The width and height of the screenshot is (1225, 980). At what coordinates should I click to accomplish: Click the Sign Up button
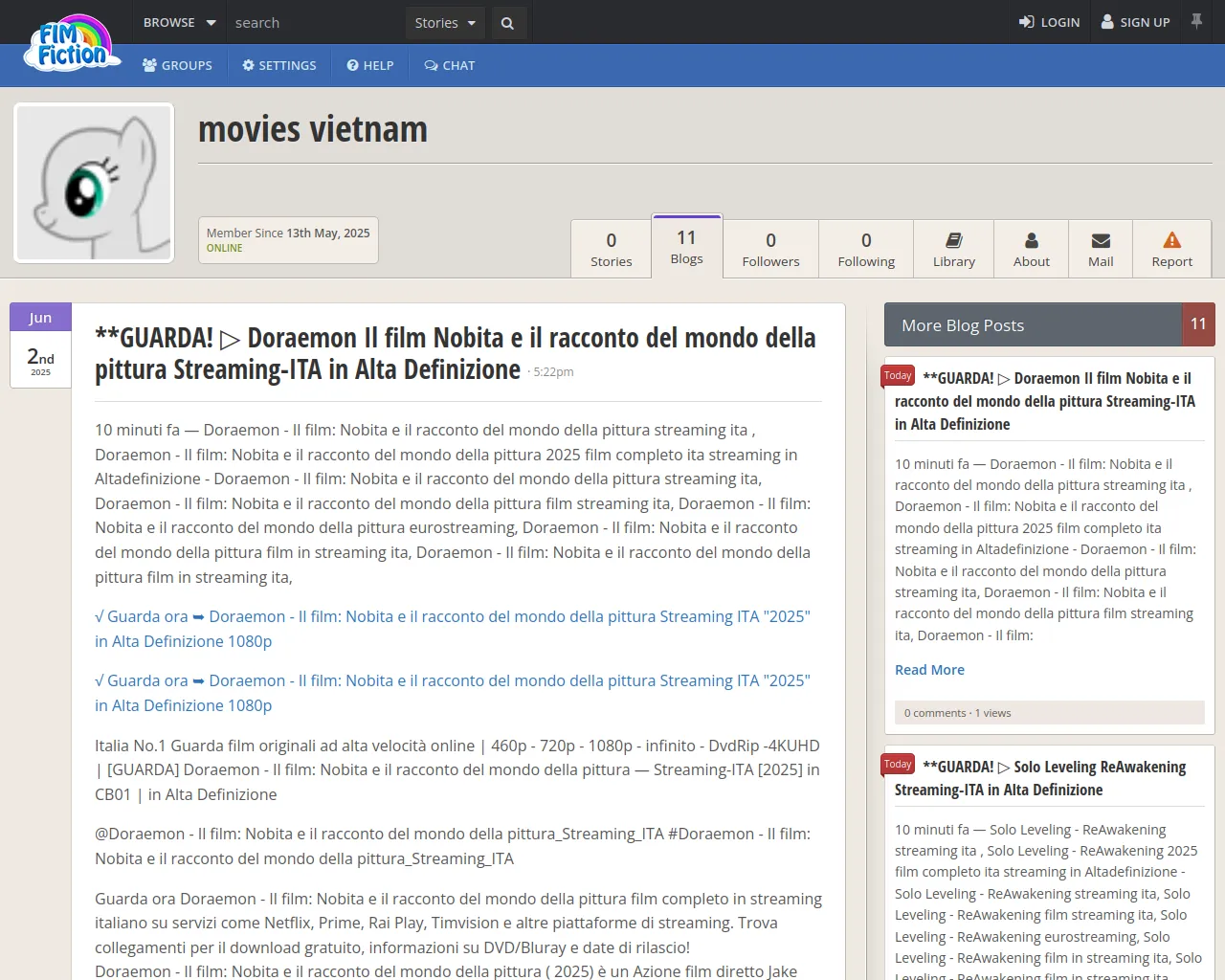[x=1136, y=22]
